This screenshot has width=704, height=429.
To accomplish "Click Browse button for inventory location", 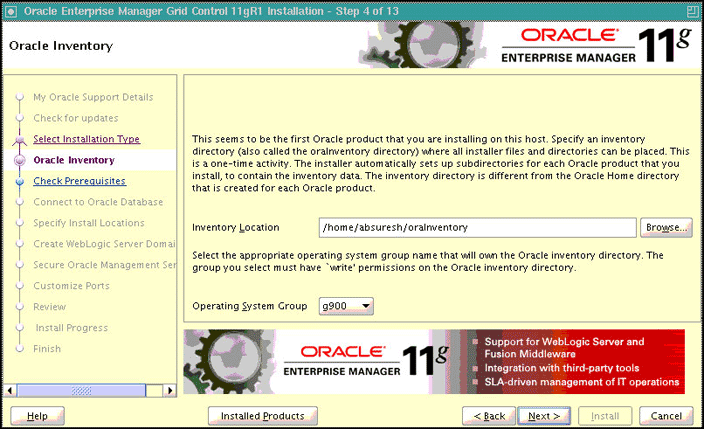I will pos(666,227).
